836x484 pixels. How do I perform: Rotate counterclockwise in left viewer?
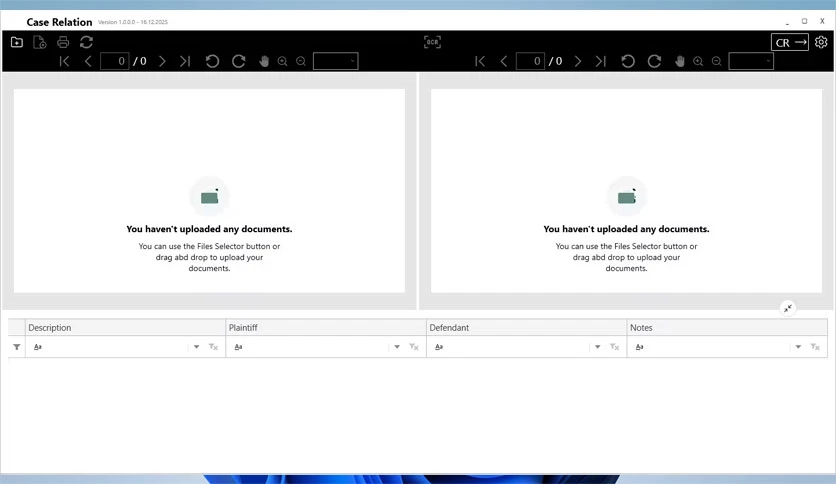[x=212, y=61]
